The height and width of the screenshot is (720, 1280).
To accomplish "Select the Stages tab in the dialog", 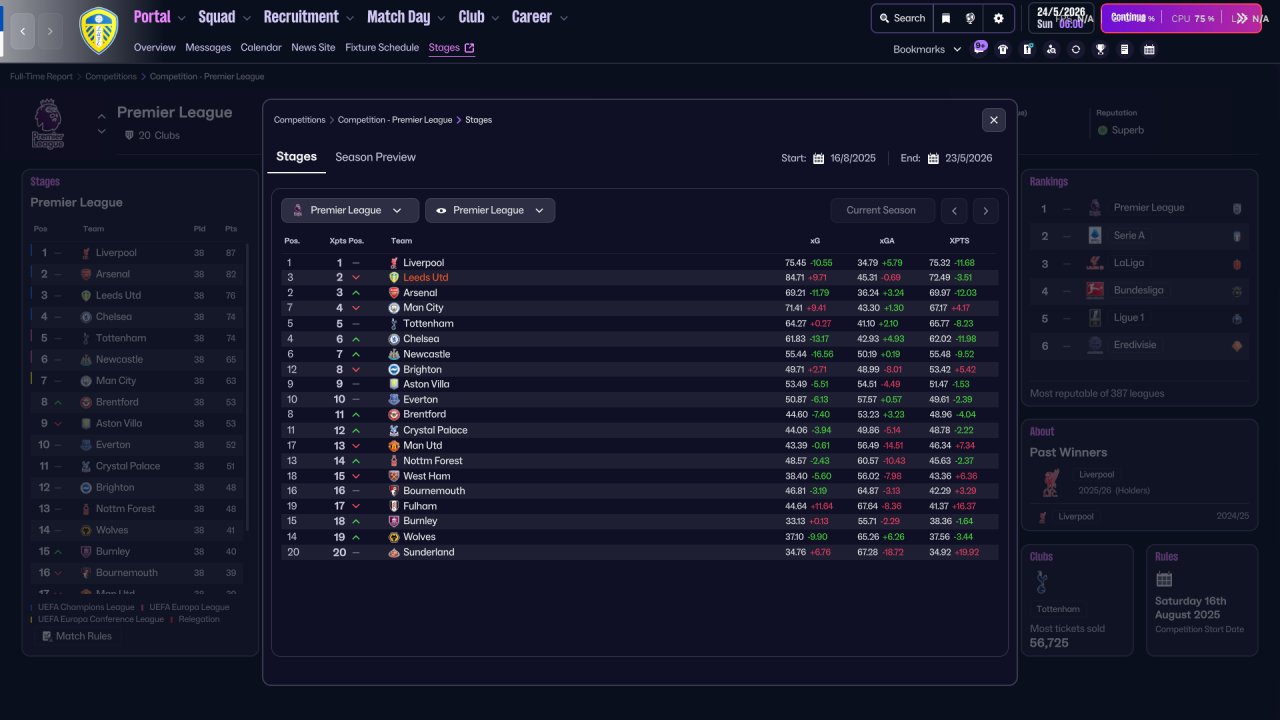I will [297, 157].
